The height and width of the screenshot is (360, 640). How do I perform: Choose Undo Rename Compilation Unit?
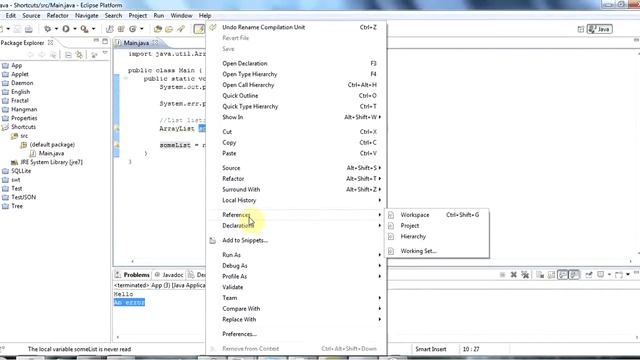coord(296,27)
